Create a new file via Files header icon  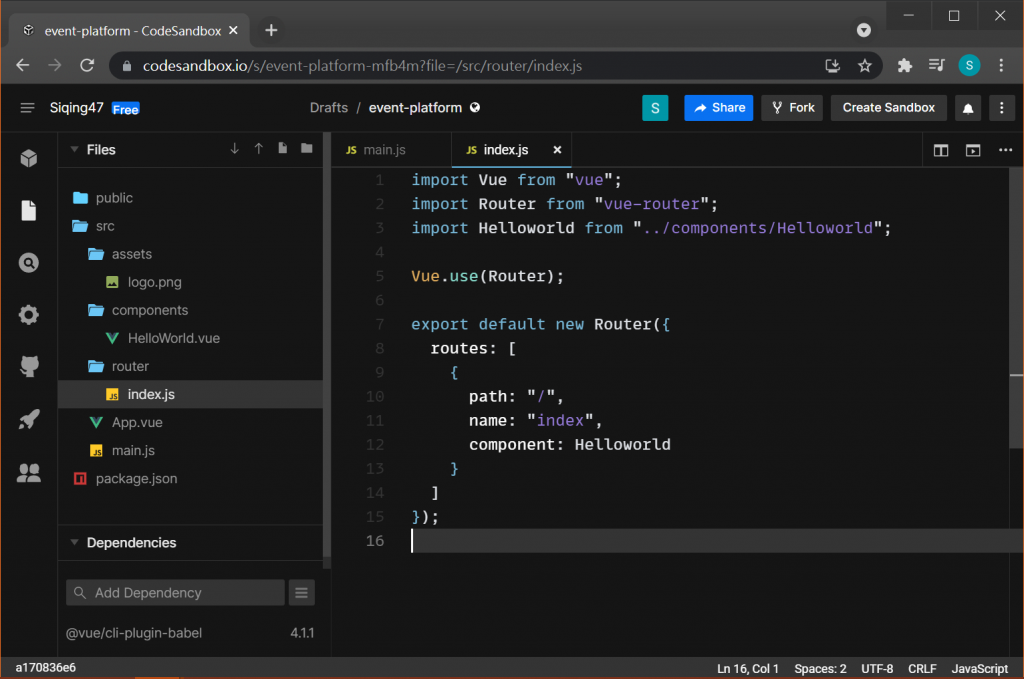[x=282, y=148]
